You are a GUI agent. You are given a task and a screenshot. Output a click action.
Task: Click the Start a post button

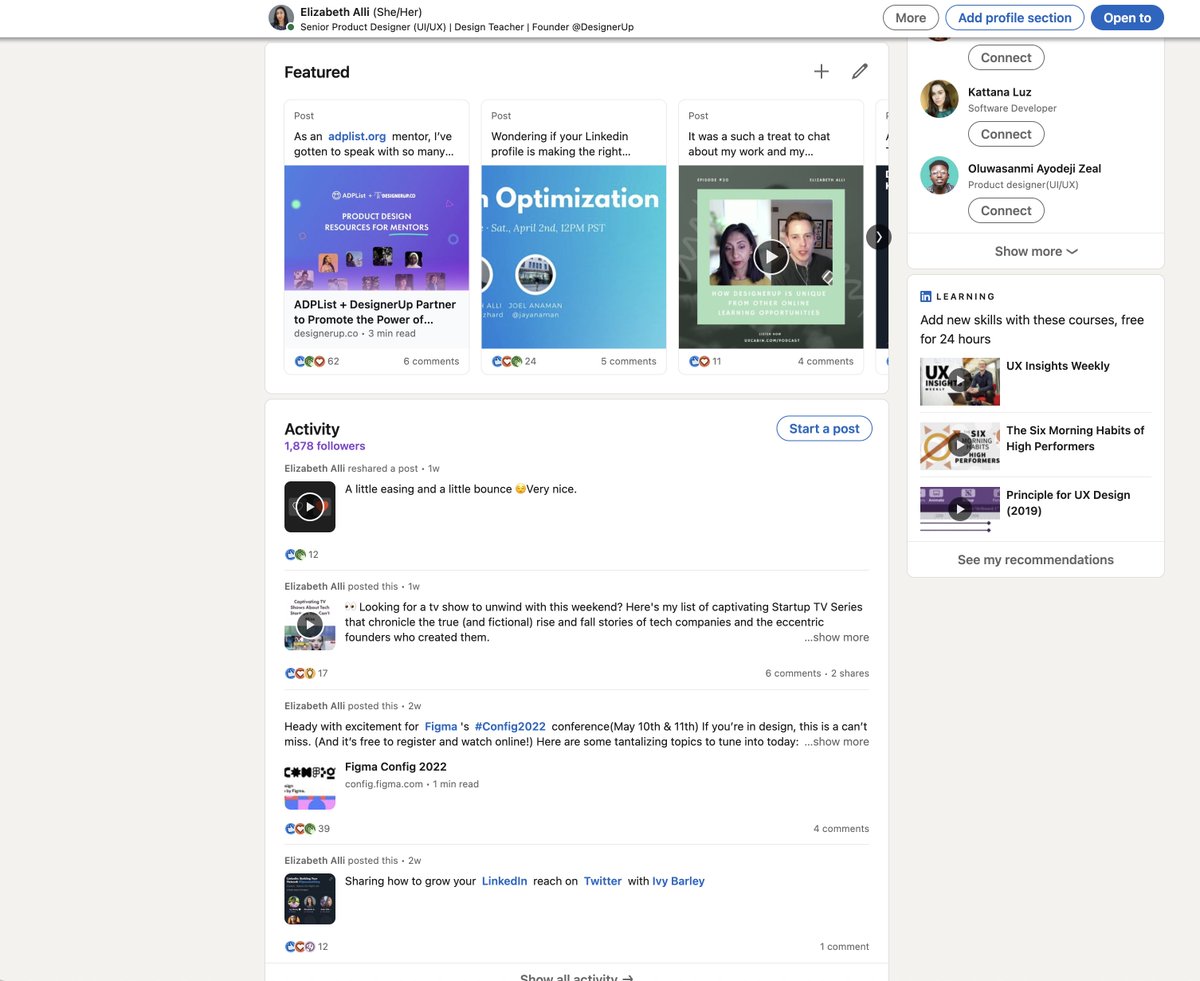[x=823, y=427]
